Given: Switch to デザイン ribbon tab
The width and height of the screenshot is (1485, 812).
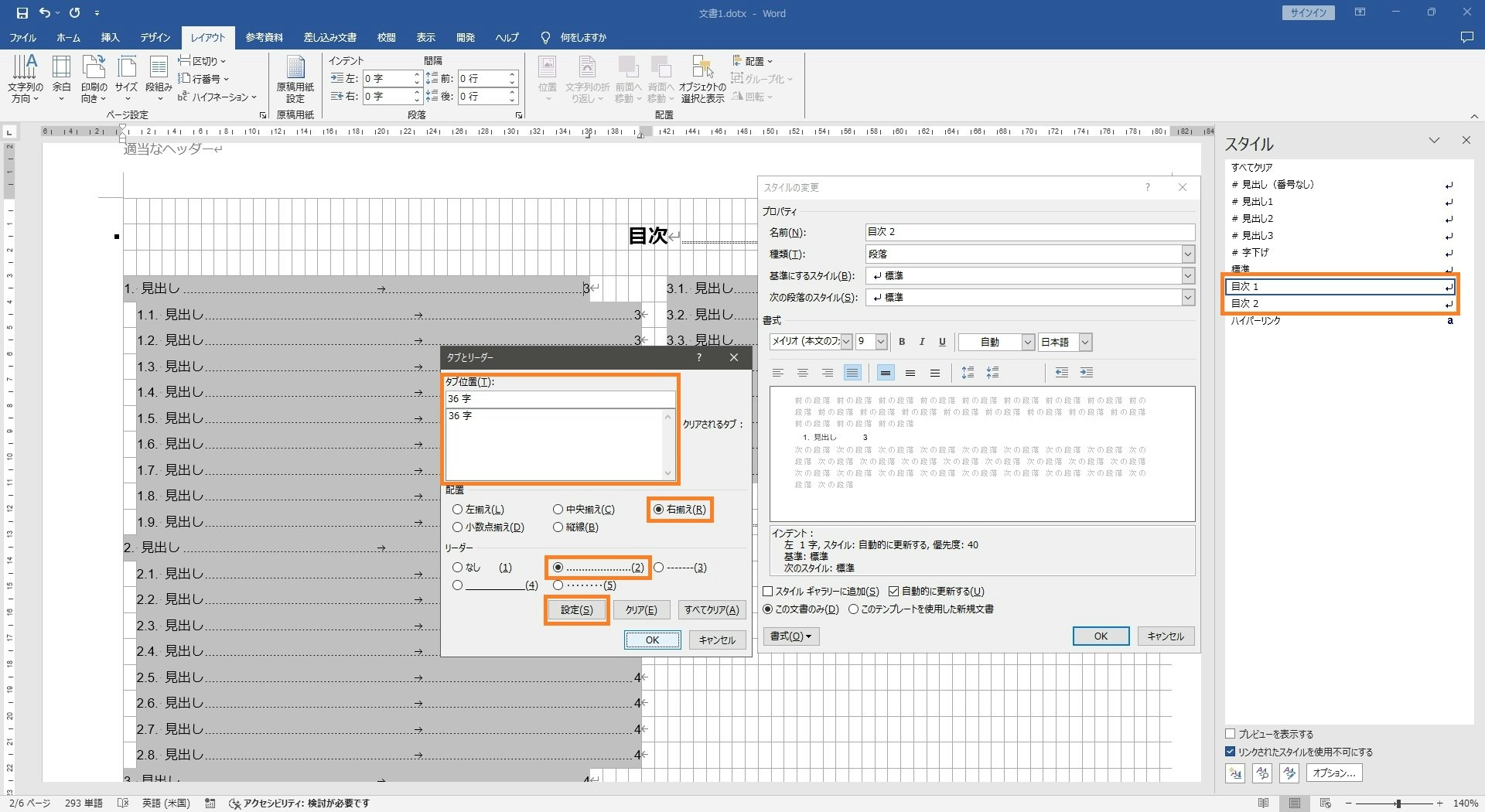Looking at the screenshot, I should coord(155,37).
